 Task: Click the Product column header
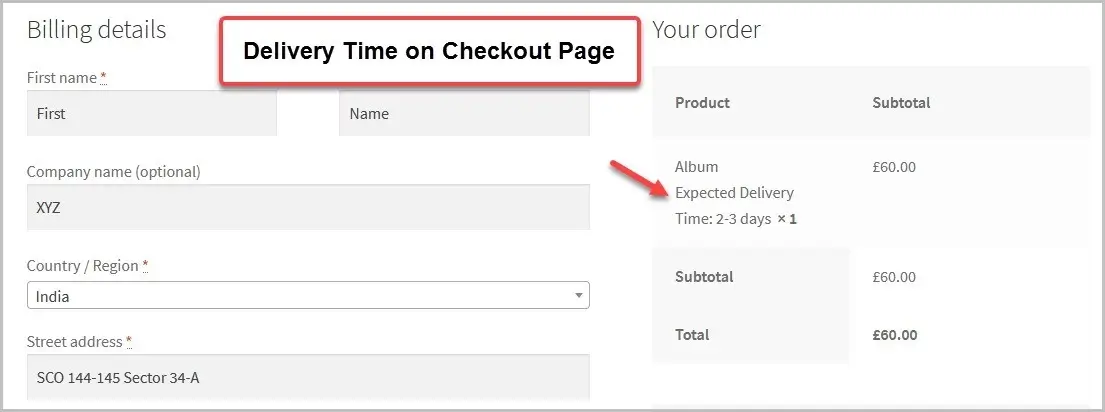[702, 103]
